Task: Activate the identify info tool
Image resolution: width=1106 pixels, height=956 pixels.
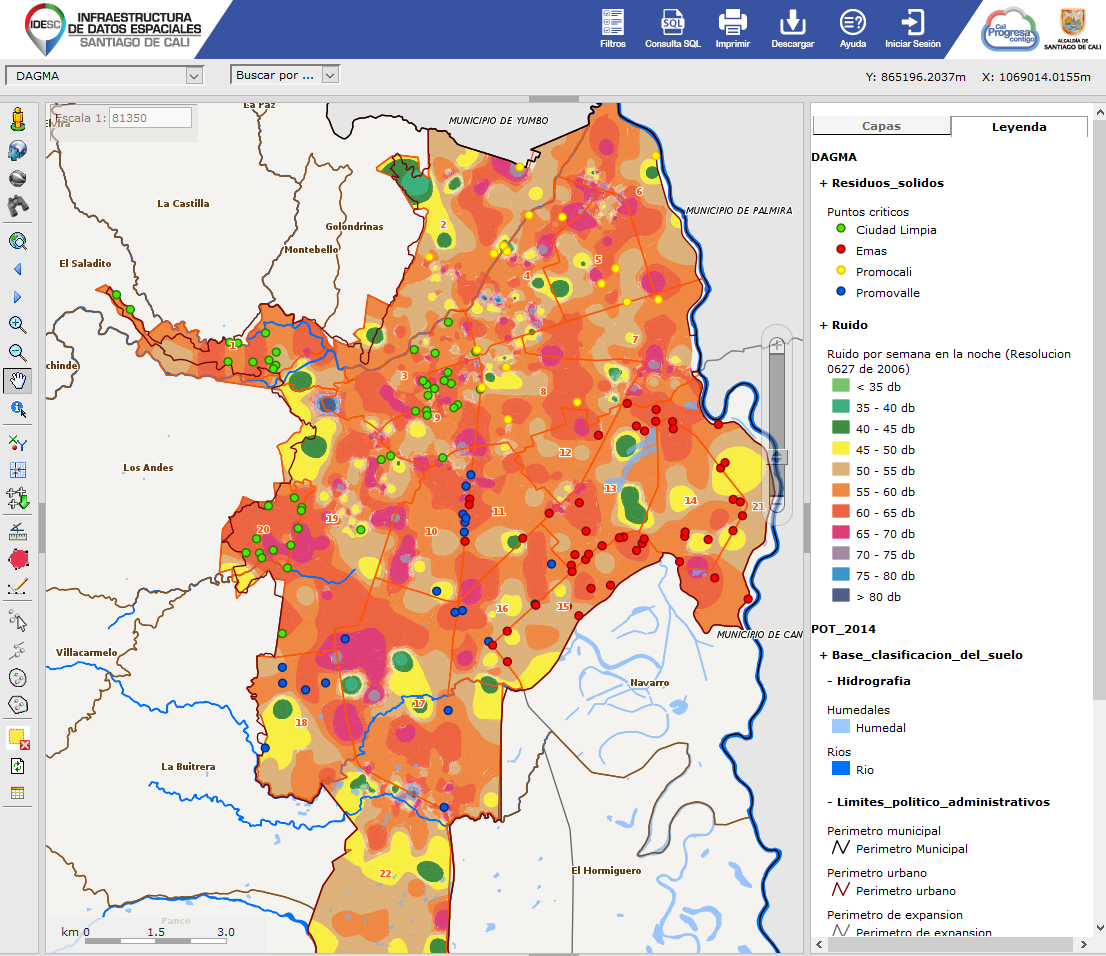Action: [x=17, y=409]
